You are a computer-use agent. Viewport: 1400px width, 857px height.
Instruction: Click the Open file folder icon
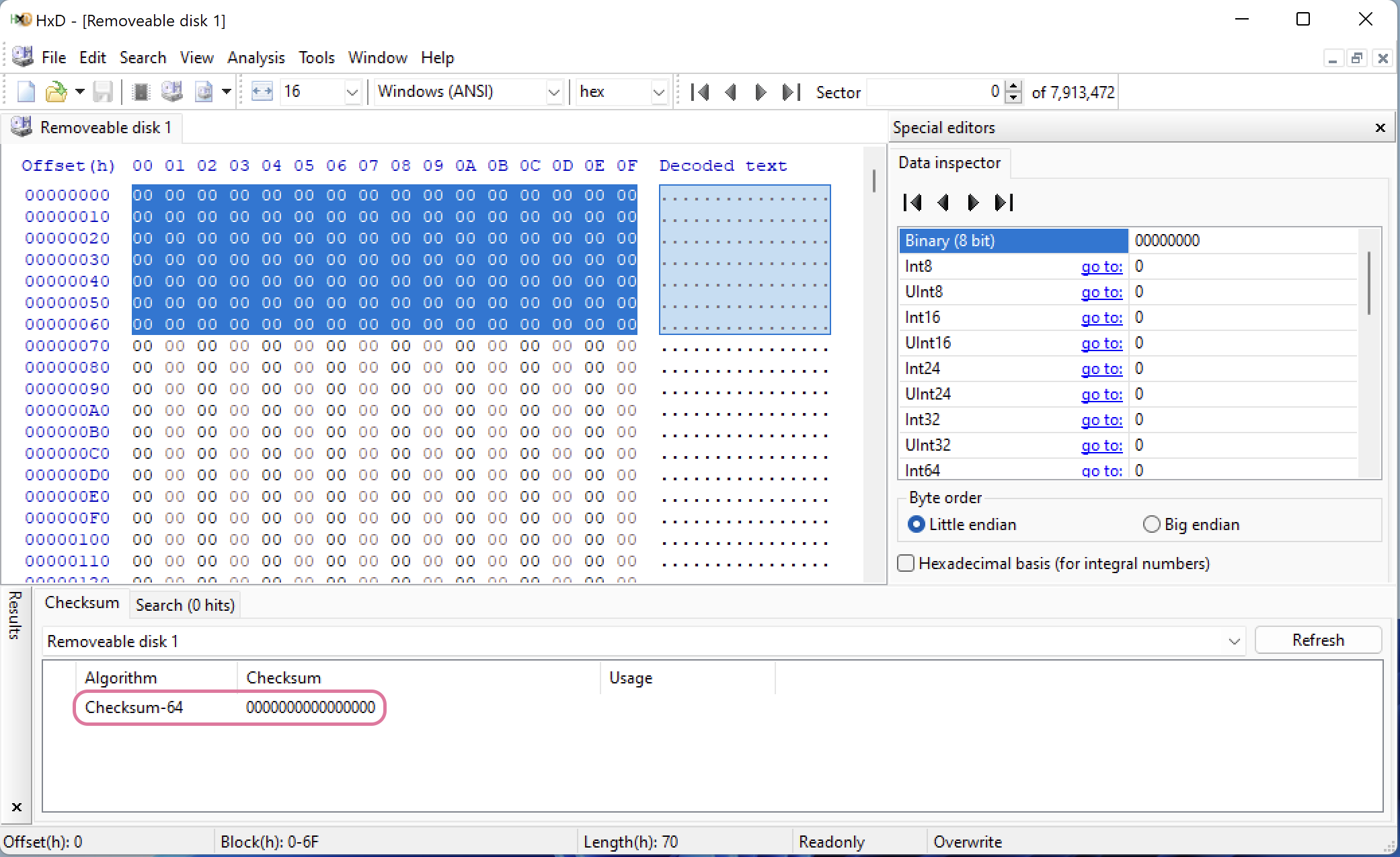coord(56,91)
